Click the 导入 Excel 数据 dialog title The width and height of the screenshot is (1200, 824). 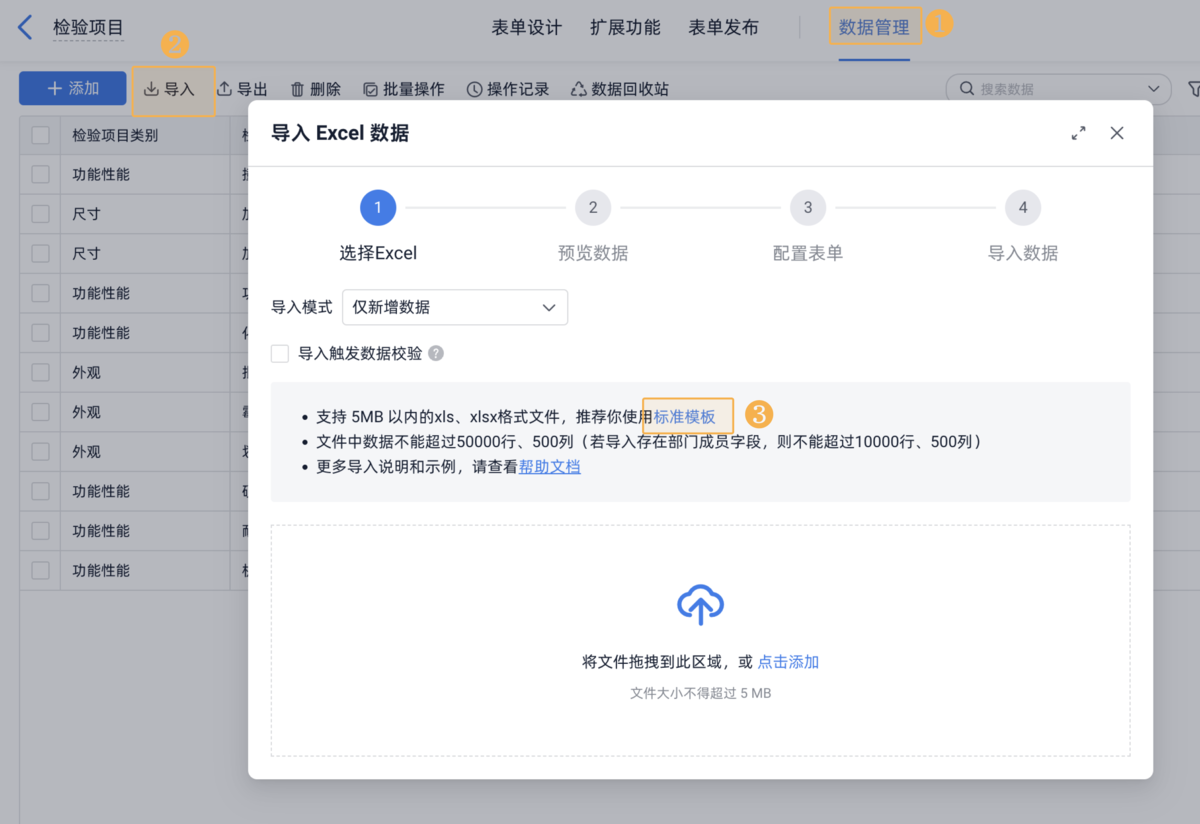pos(340,133)
